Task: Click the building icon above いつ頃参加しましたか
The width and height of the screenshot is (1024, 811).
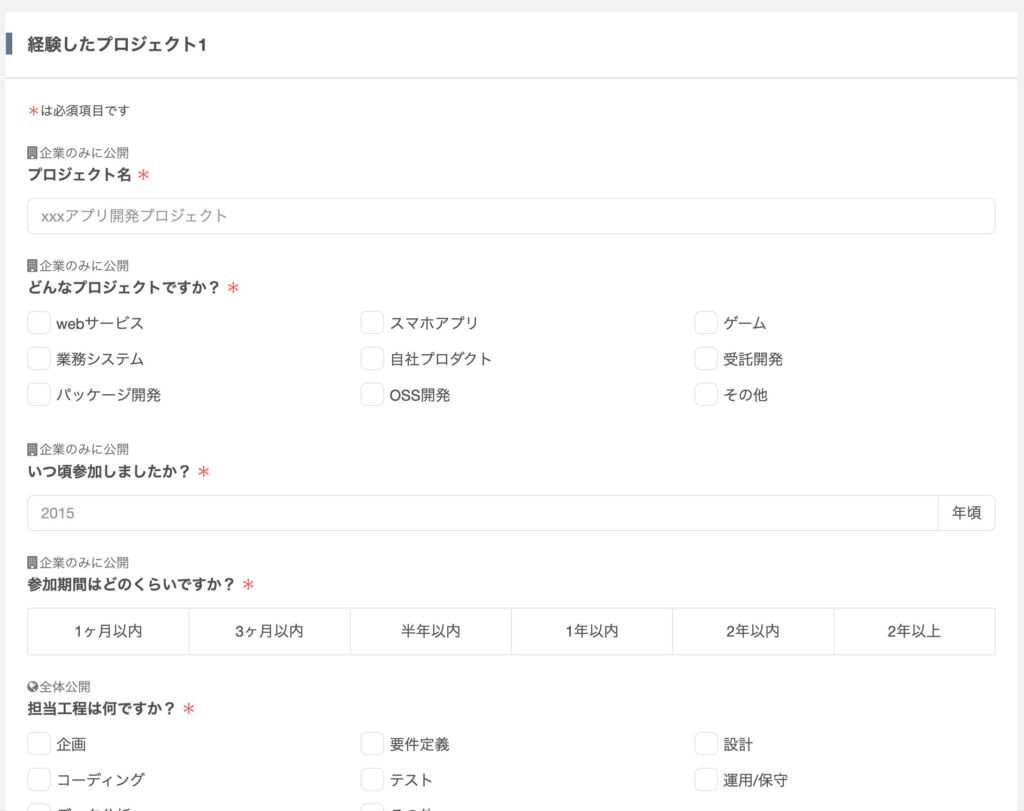Action: click(32, 449)
